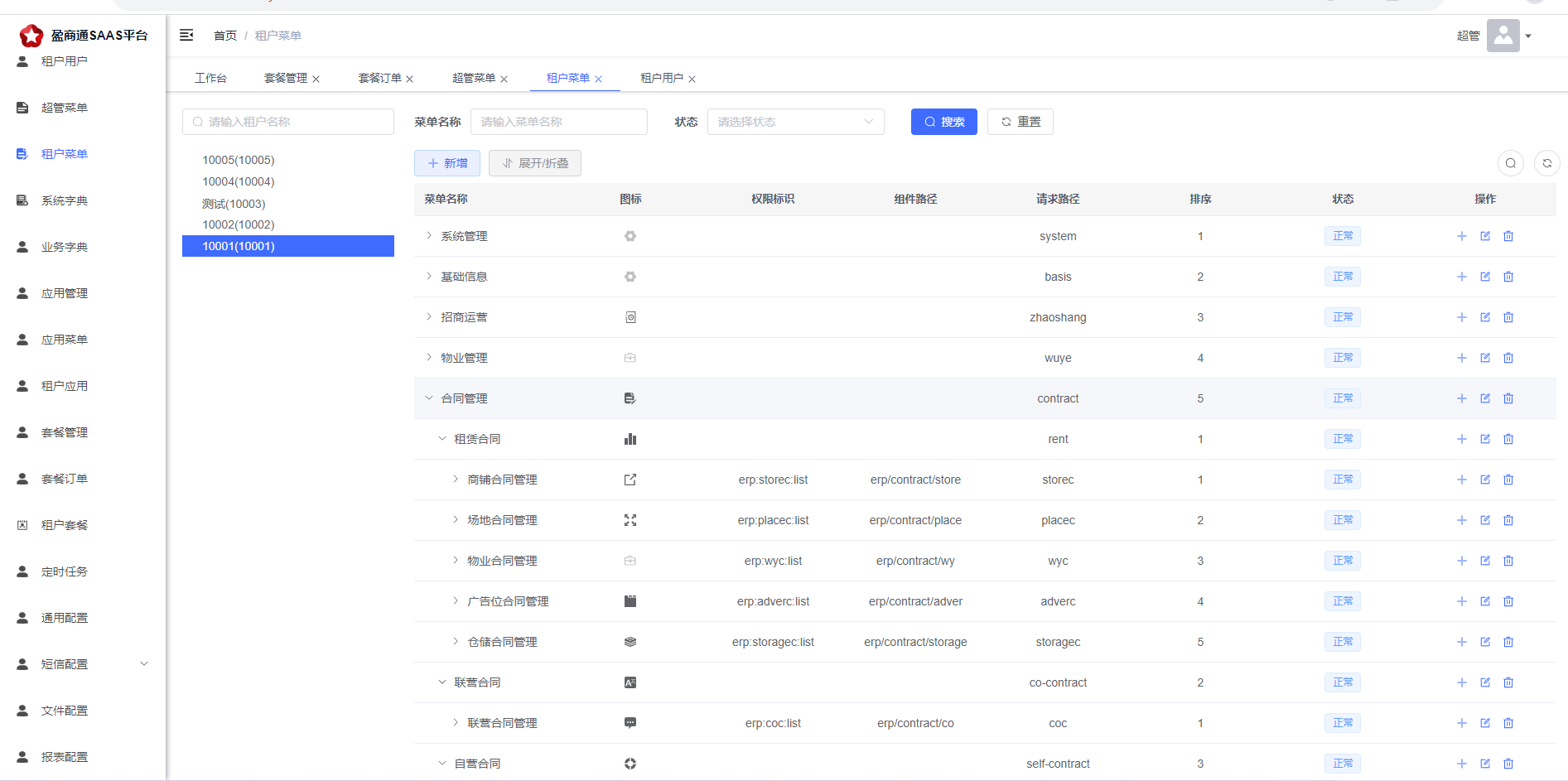Switch to the 套餐订单 tab

tap(379, 78)
